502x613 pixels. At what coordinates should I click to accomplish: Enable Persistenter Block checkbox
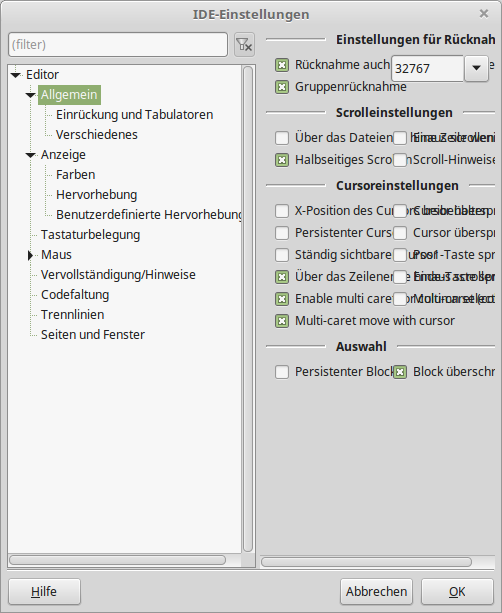[282, 372]
